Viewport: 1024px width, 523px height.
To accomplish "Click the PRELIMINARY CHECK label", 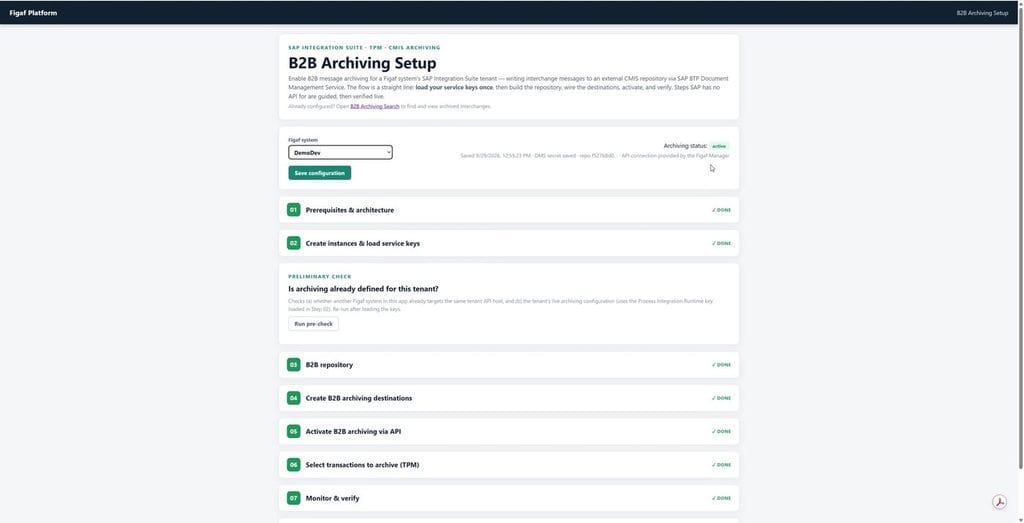I will coord(320,277).
